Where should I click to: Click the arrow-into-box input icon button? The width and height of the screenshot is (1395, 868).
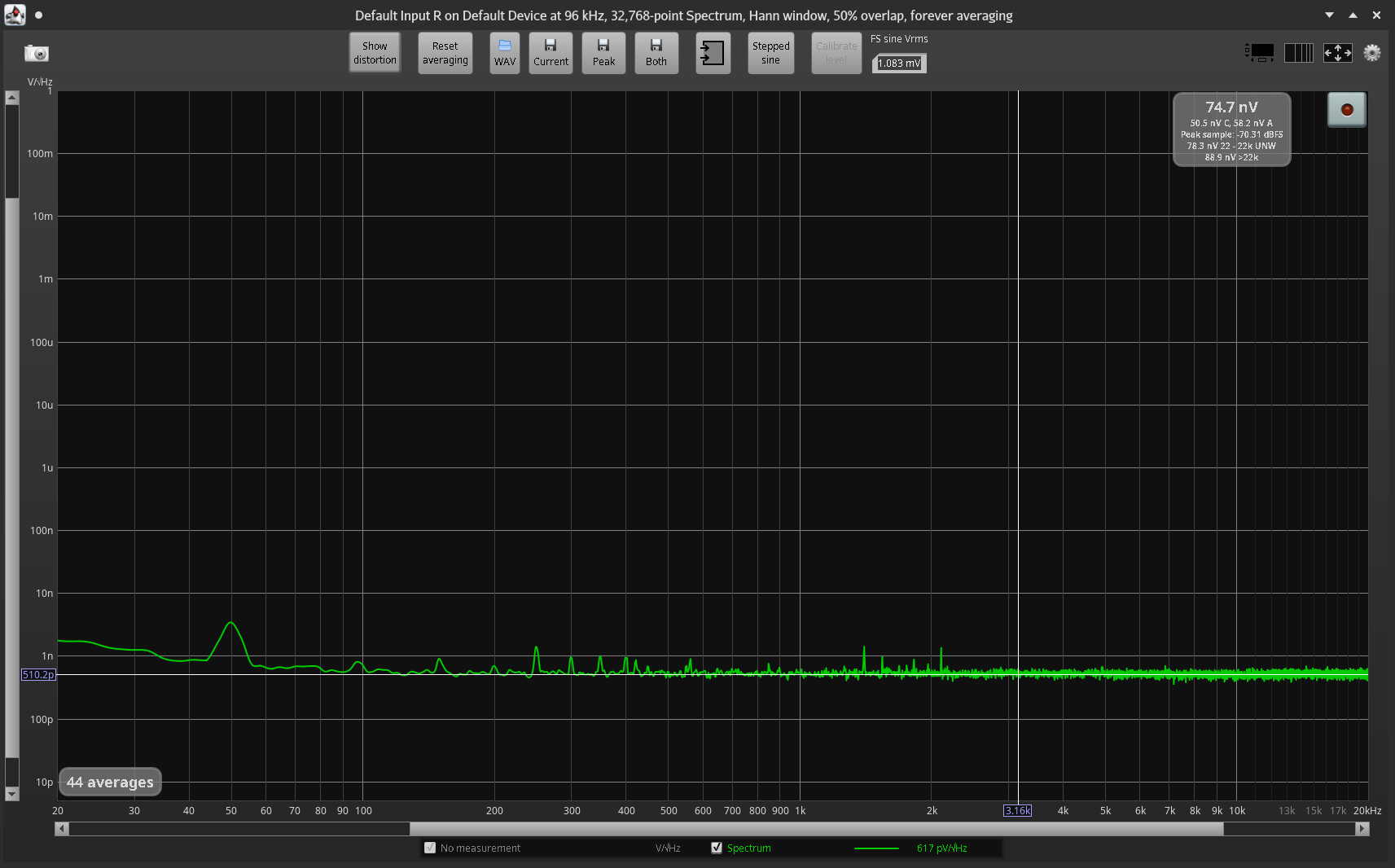pyautogui.click(x=713, y=53)
